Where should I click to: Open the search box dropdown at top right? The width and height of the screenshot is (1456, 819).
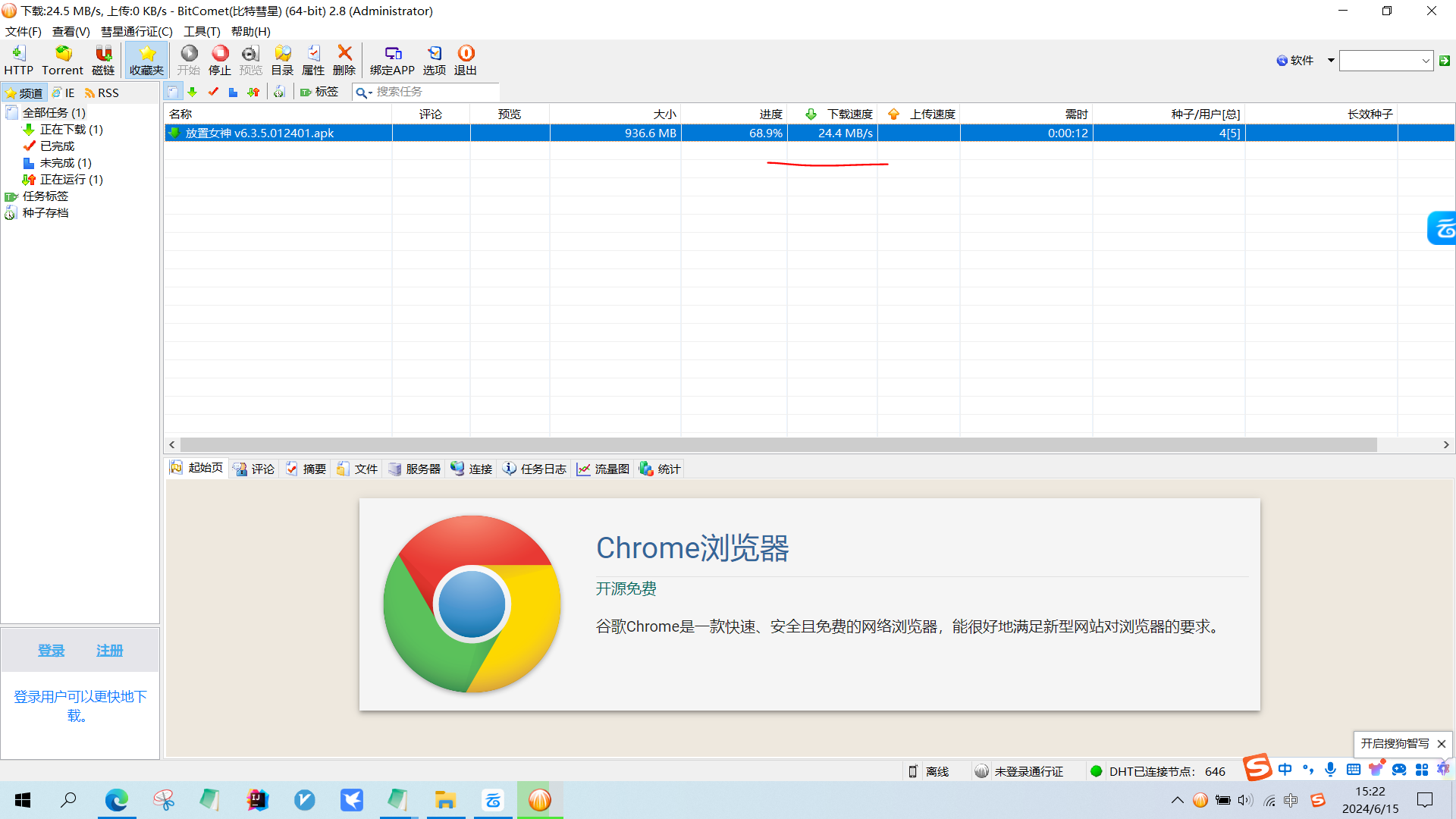point(1425,61)
